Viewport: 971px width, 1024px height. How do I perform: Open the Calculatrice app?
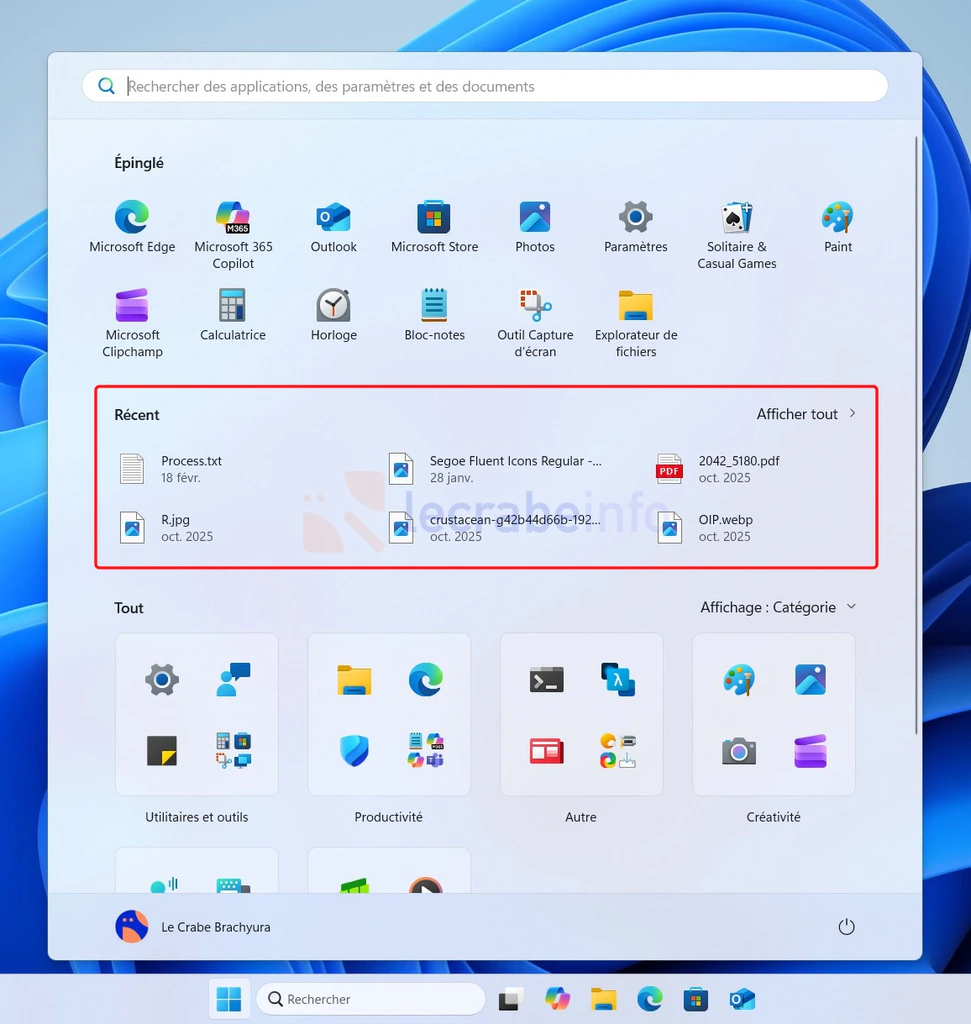click(x=232, y=315)
